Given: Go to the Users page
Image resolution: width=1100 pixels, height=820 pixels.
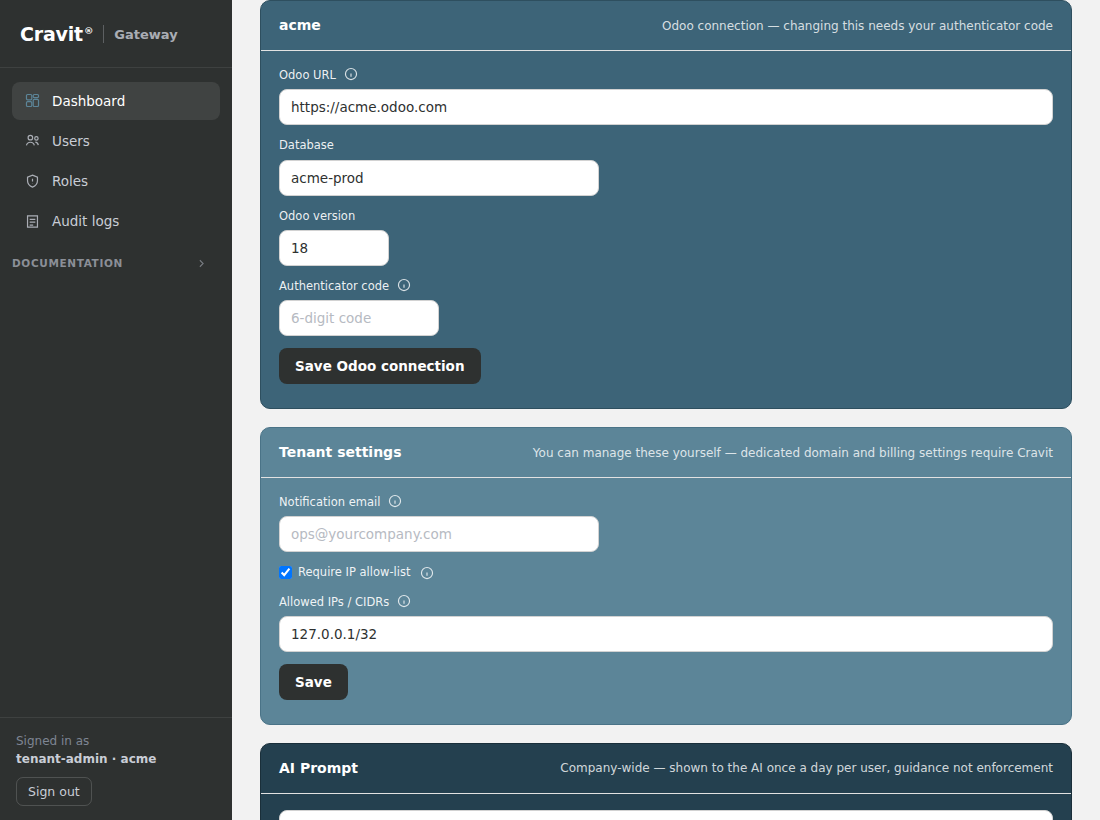Looking at the screenshot, I should tap(116, 141).
